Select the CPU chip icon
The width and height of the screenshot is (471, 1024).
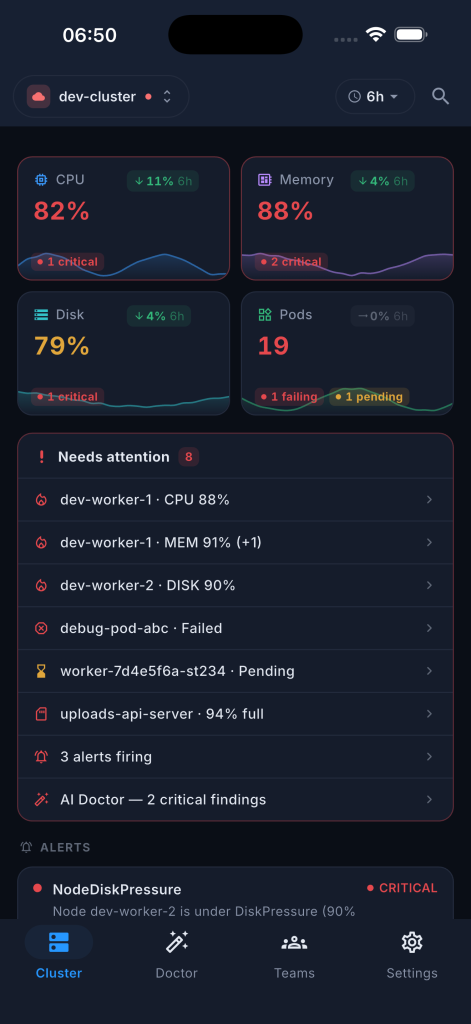click(41, 180)
